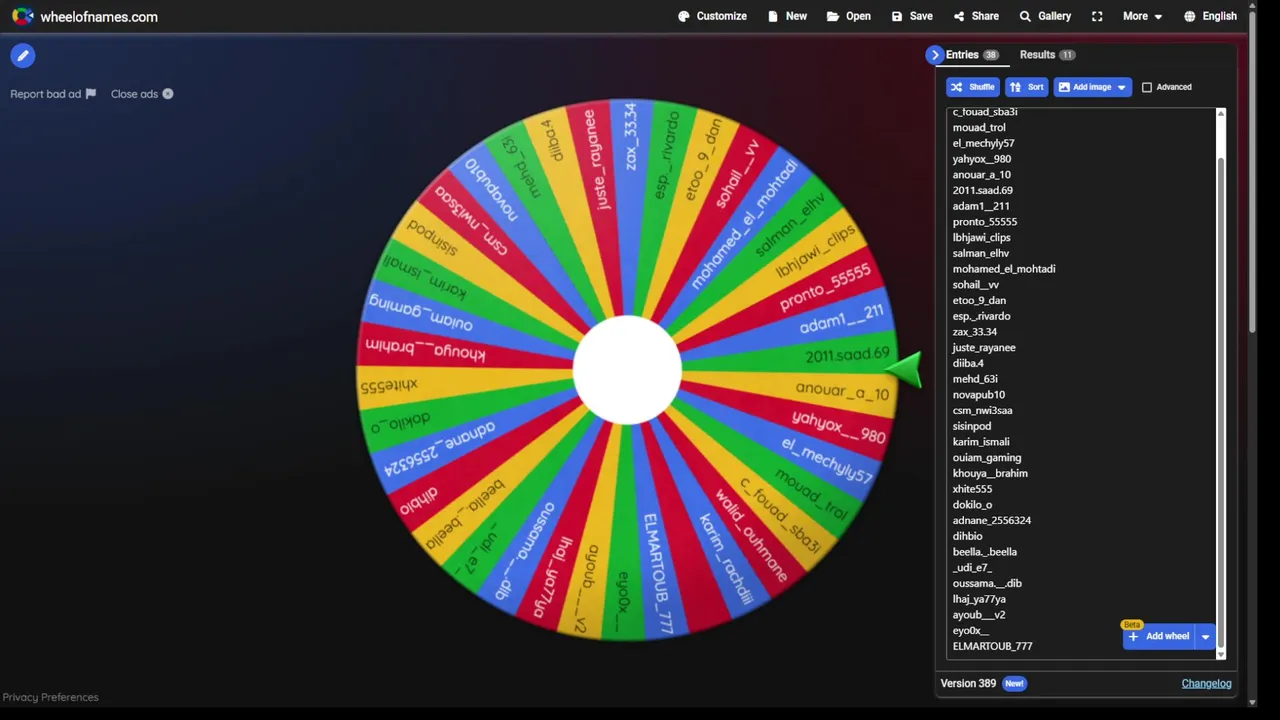Click the Shuffle icon in entries toolbar
Viewport: 1280px width, 720px height.
[x=957, y=87]
